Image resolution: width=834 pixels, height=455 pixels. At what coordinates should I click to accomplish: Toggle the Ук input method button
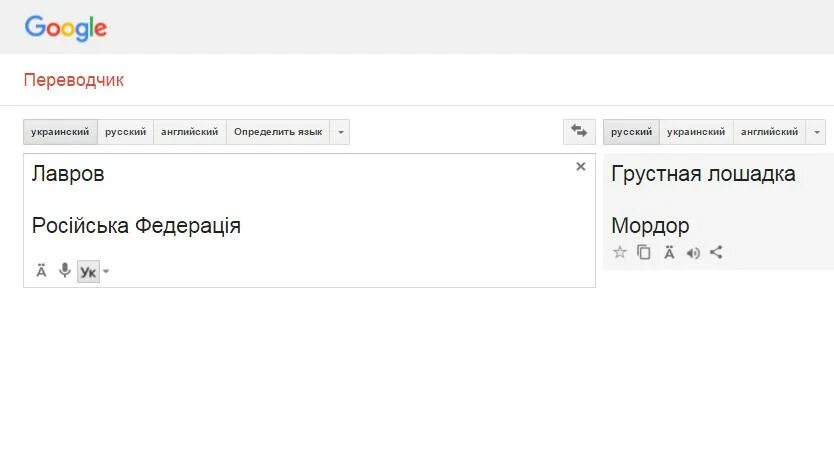[x=88, y=271]
